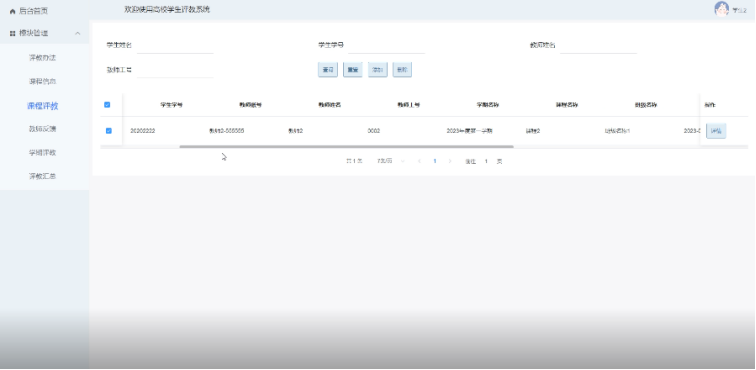Open 评教汇总 in the sidebar
Screen dimensions: 756x370
coord(42,176)
